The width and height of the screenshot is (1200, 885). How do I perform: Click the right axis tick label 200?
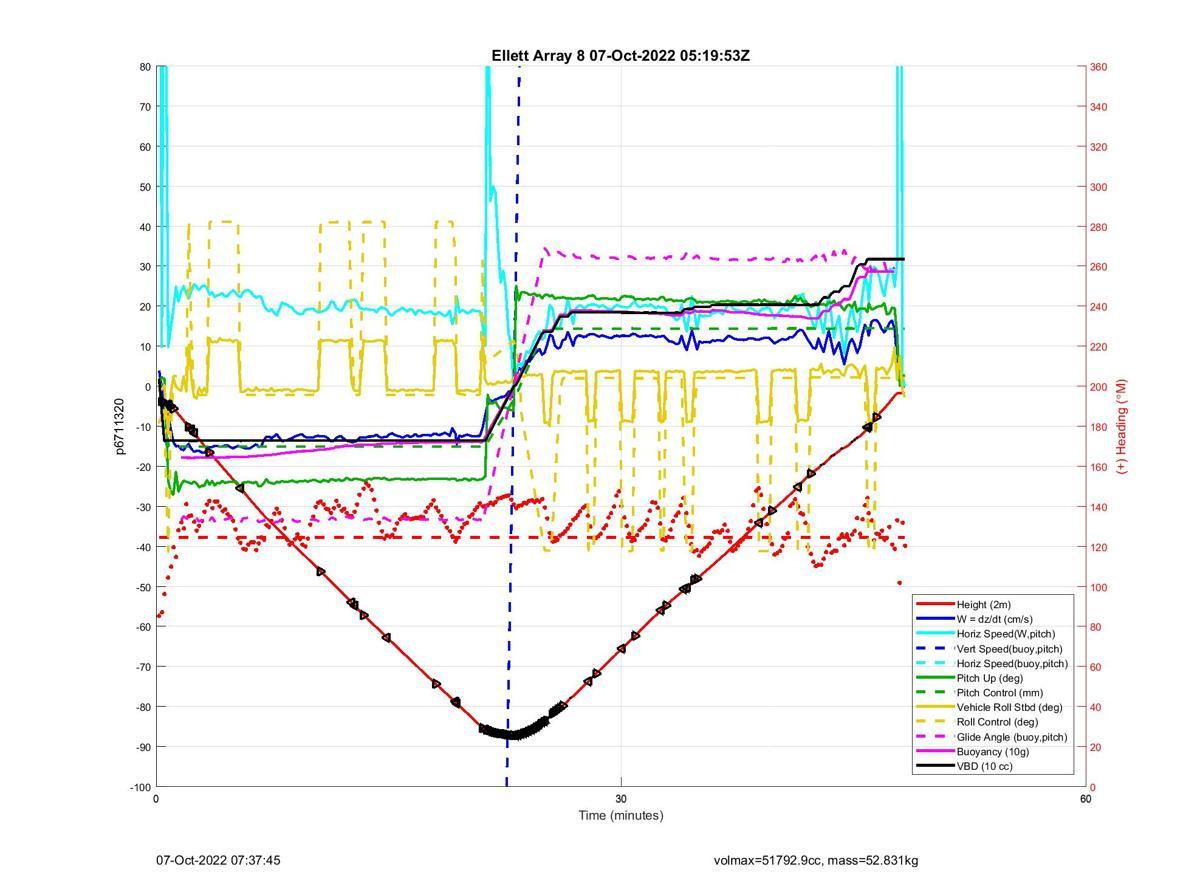pos(1098,387)
